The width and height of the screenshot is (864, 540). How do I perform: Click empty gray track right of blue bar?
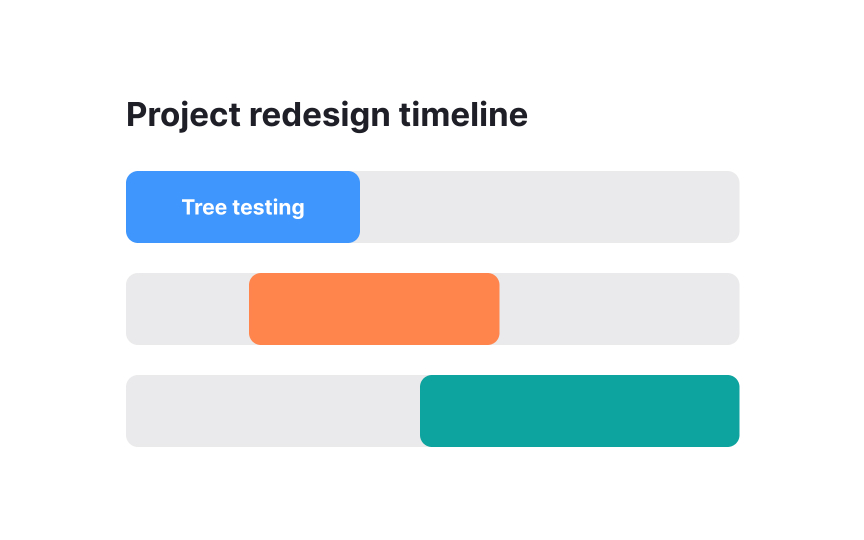coord(549,207)
